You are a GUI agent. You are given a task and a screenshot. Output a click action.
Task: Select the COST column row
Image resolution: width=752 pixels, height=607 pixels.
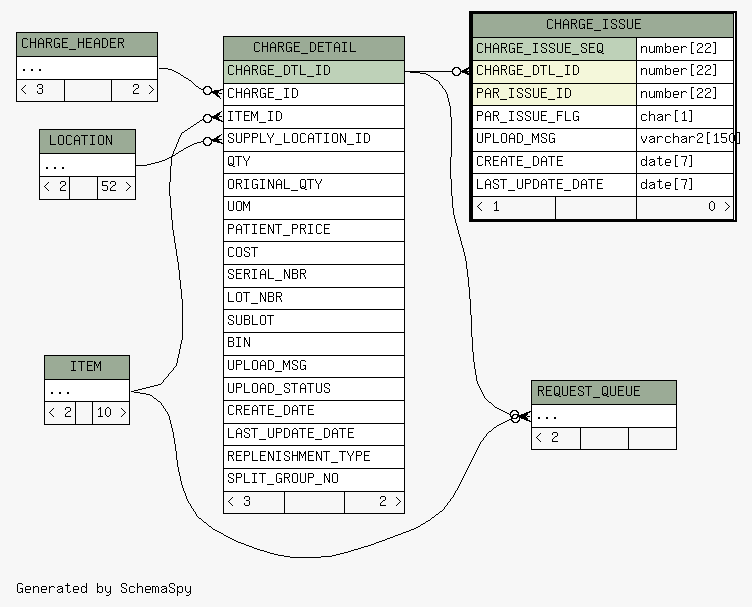click(314, 253)
